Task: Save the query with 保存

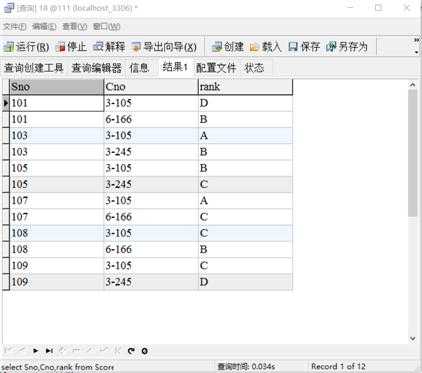Action: pyautogui.click(x=304, y=47)
